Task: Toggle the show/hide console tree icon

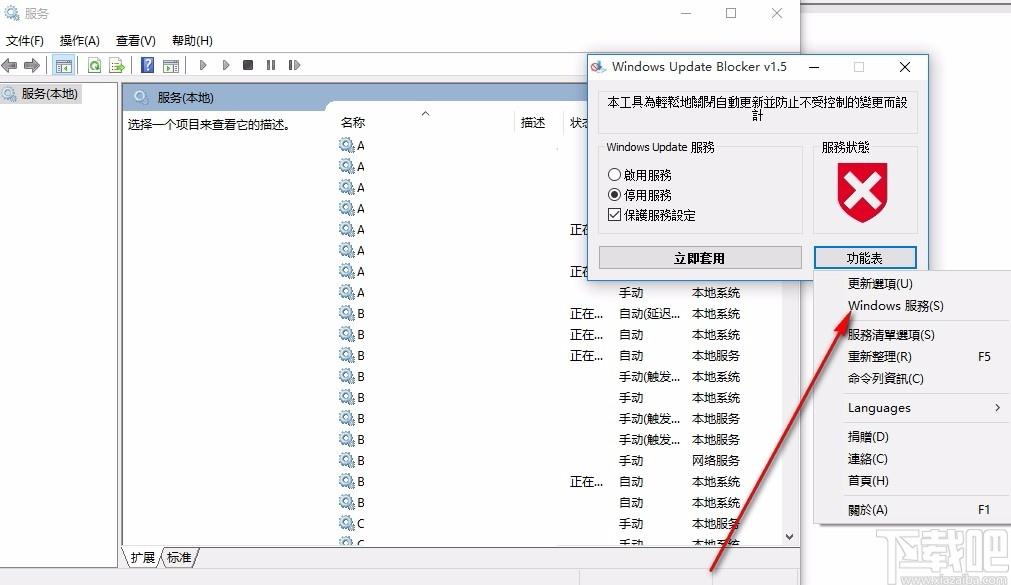Action: (x=63, y=65)
